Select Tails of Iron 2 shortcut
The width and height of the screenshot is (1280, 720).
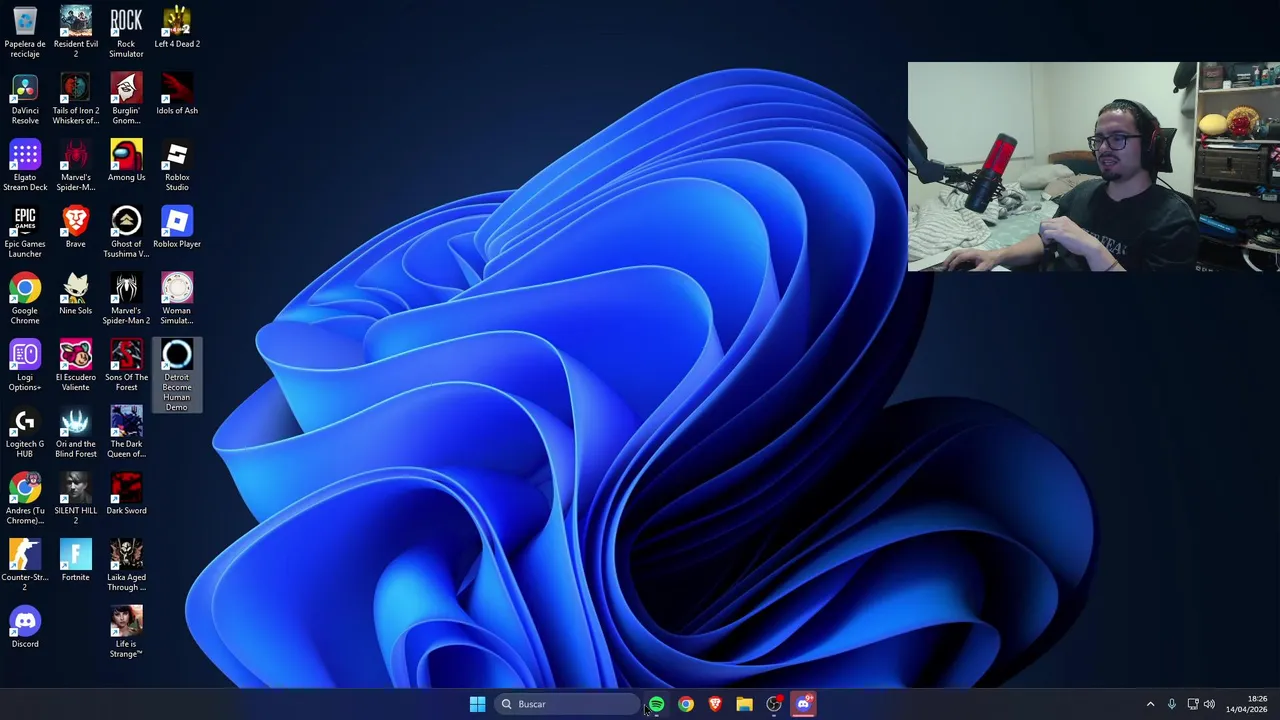76,98
